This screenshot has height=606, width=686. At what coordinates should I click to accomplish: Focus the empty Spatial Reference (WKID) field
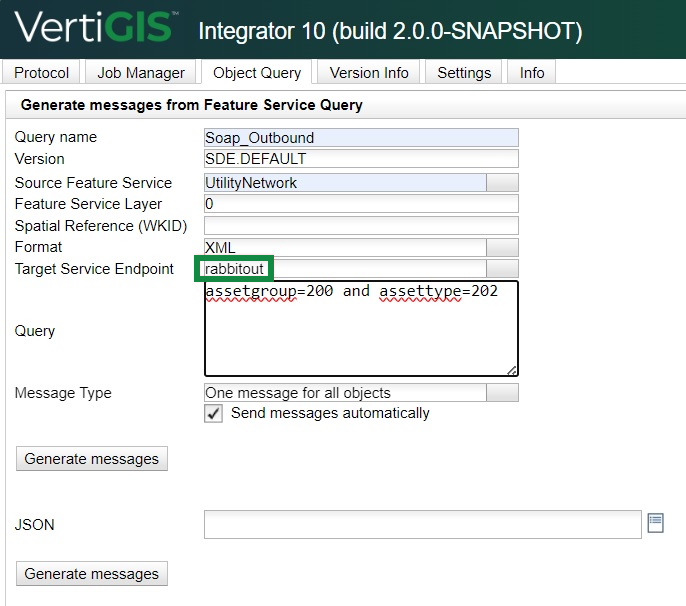361,226
